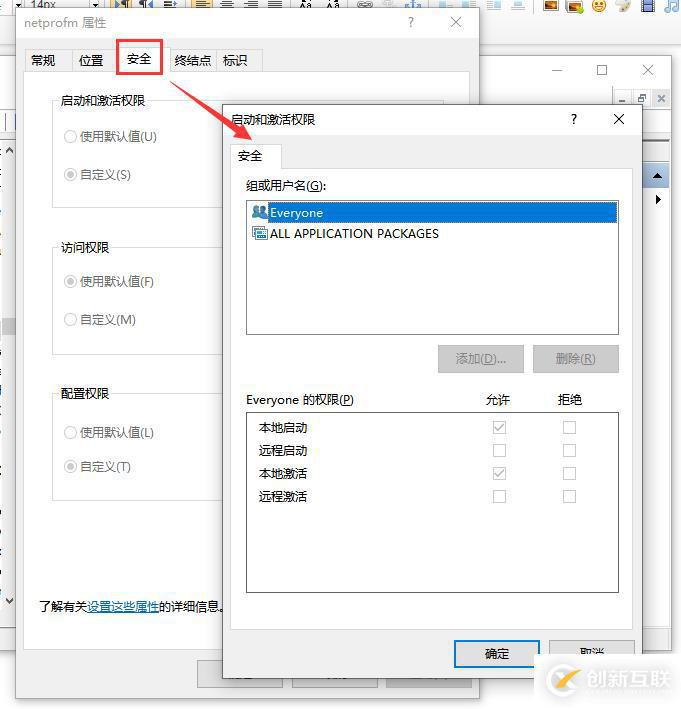Image resolution: width=681 pixels, height=709 pixels.
Task: Click the ALL APPLICATION PACKAGES group icon
Action: (x=260, y=233)
